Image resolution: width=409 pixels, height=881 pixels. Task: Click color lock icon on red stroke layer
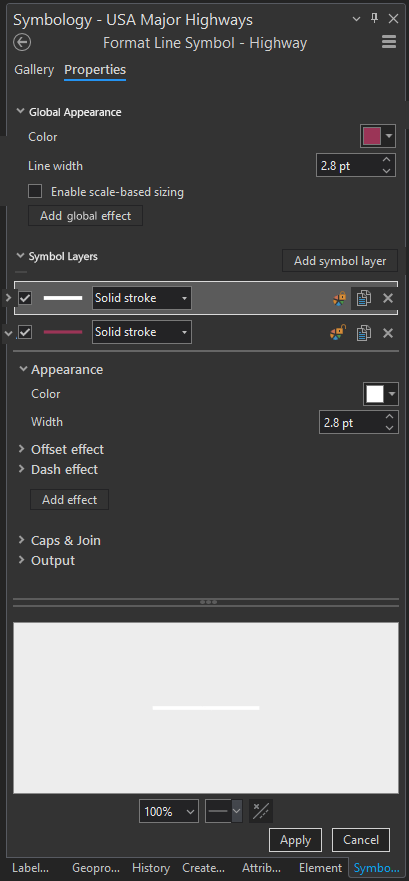click(338, 333)
